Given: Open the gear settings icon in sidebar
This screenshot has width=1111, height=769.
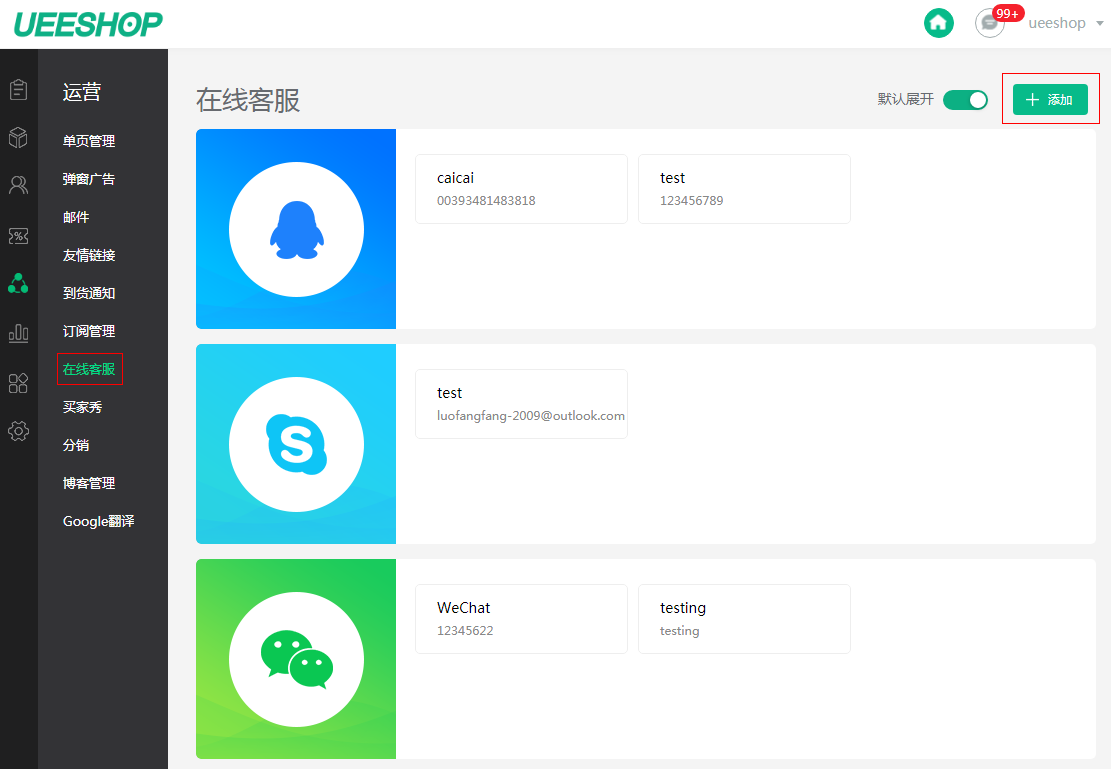Looking at the screenshot, I should pyautogui.click(x=18, y=431).
